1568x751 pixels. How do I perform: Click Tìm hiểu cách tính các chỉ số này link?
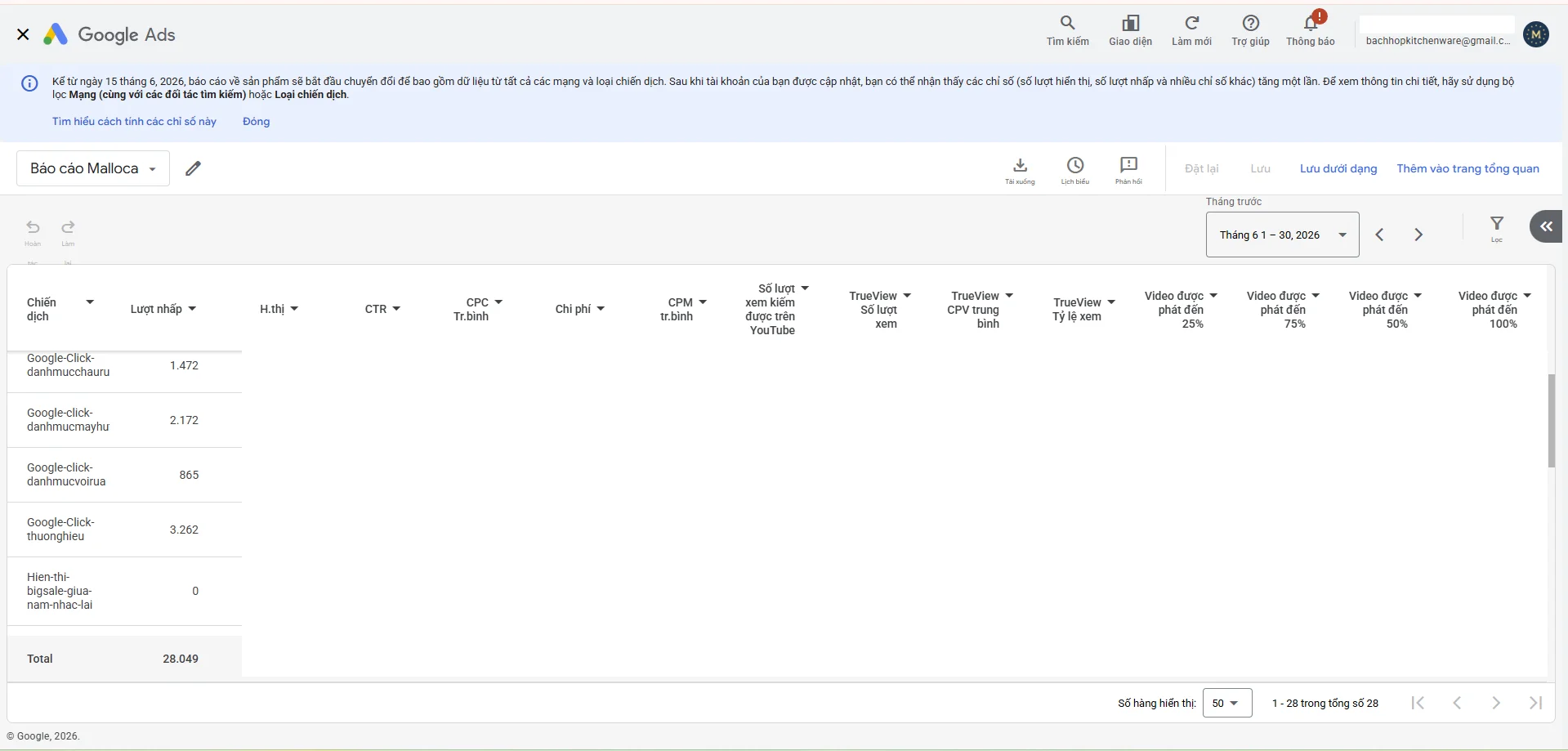pos(134,121)
